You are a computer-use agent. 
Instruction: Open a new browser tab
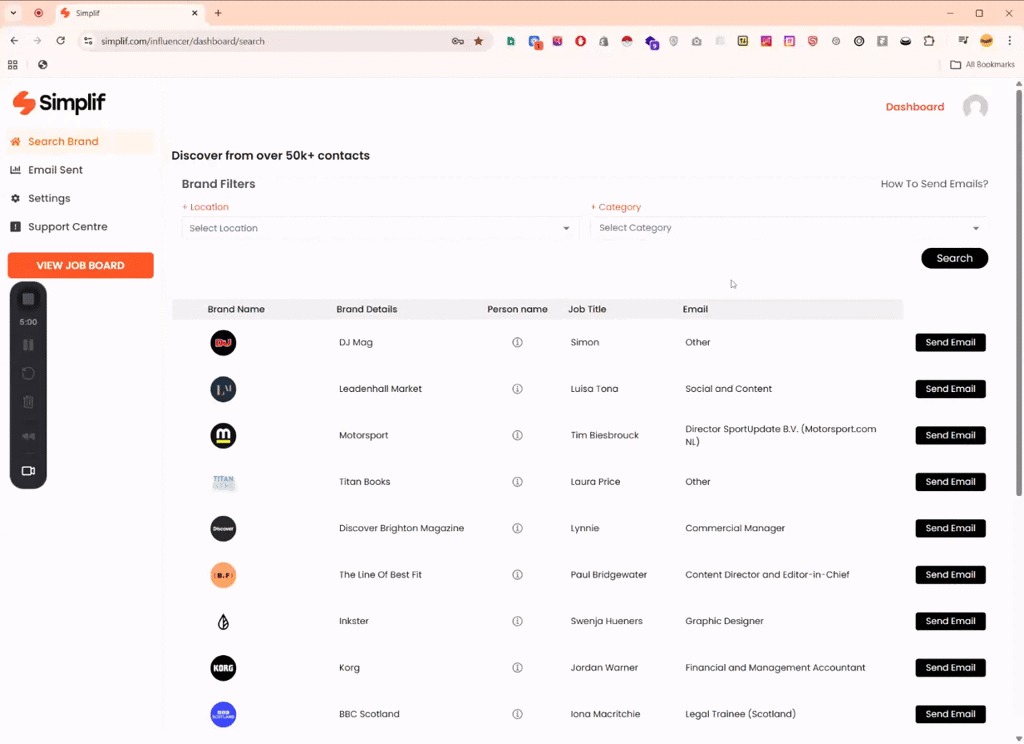pos(218,13)
